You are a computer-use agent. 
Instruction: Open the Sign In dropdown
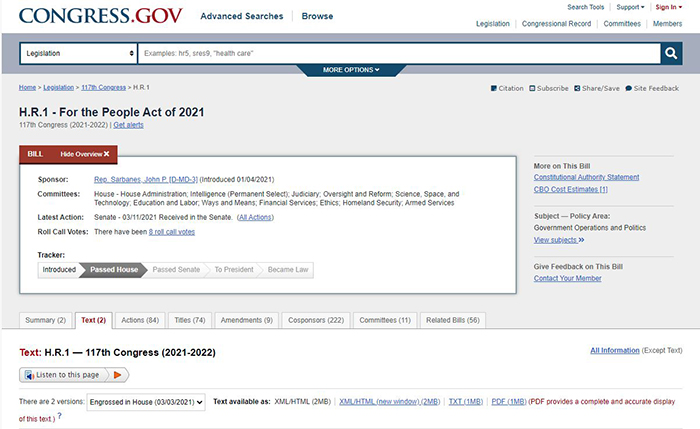[669, 7]
